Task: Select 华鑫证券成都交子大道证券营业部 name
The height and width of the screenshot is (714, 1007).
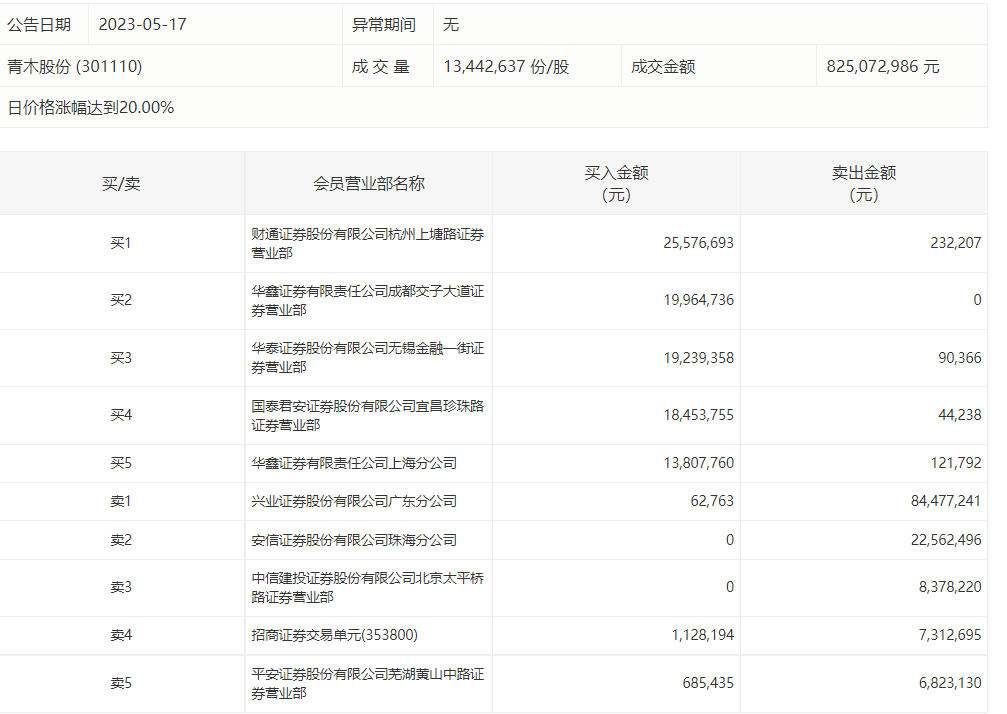Action: tap(367, 300)
